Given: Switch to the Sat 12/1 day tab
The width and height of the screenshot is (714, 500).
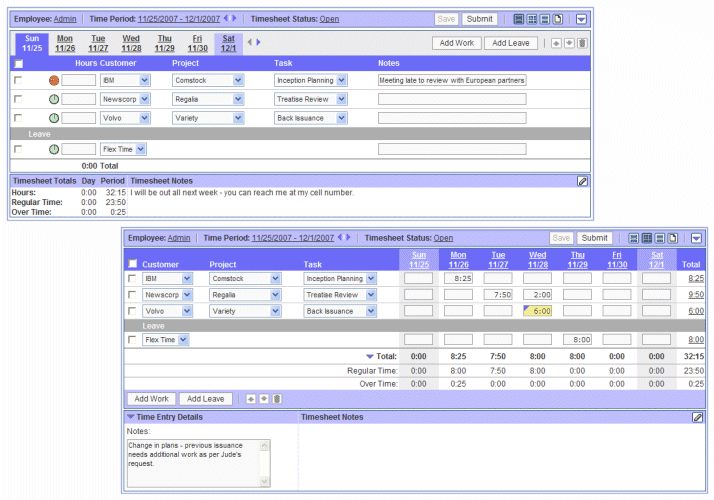Looking at the screenshot, I should (x=229, y=43).
